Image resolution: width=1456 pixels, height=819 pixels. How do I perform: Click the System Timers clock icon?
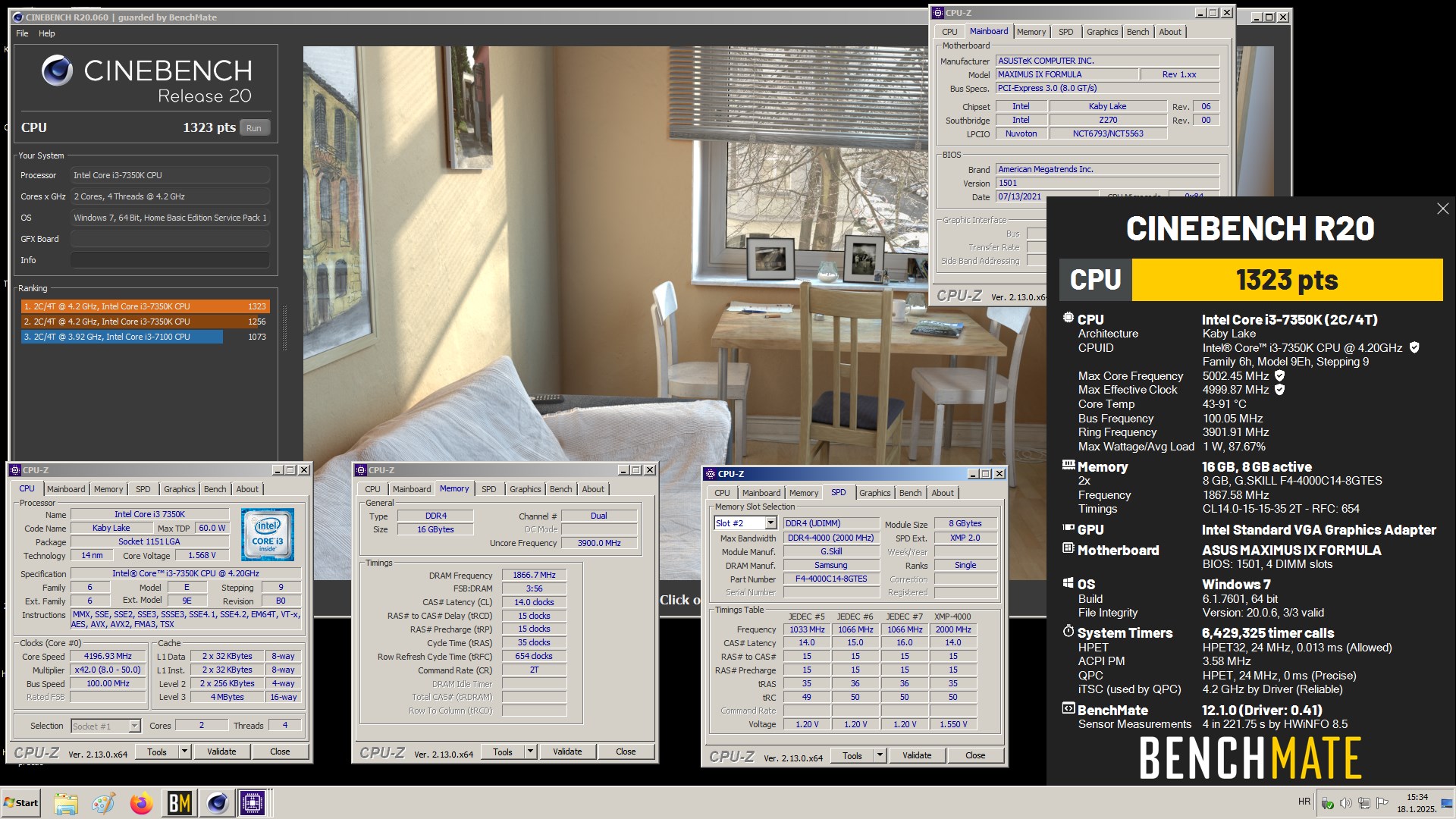point(1068,631)
